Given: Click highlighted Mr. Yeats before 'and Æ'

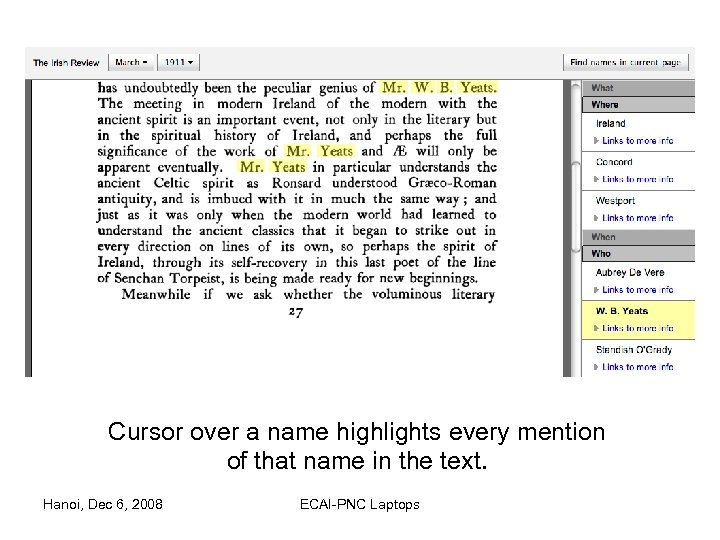Looking at the screenshot, I should click(x=320, y=151).
